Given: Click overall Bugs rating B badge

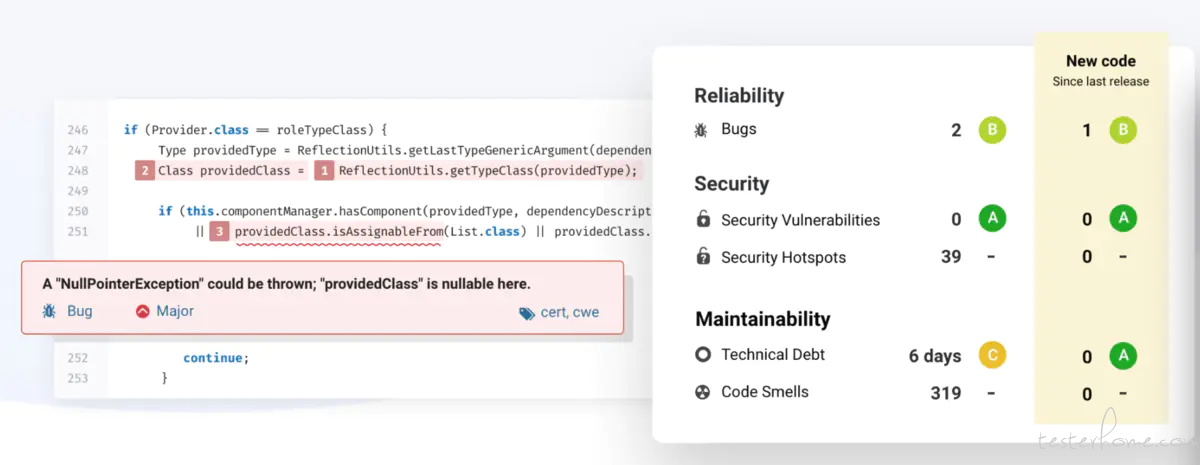Looking at the screenshot, I should tap(993, 130).
